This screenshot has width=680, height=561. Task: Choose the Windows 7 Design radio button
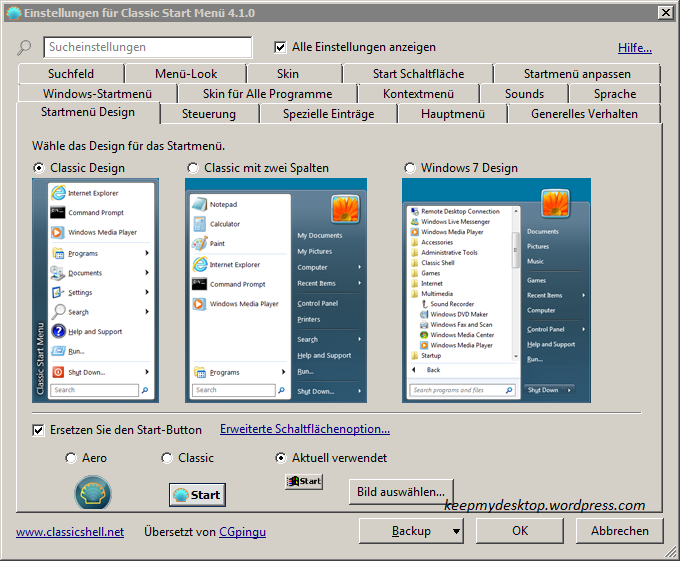tap(410, 168)
